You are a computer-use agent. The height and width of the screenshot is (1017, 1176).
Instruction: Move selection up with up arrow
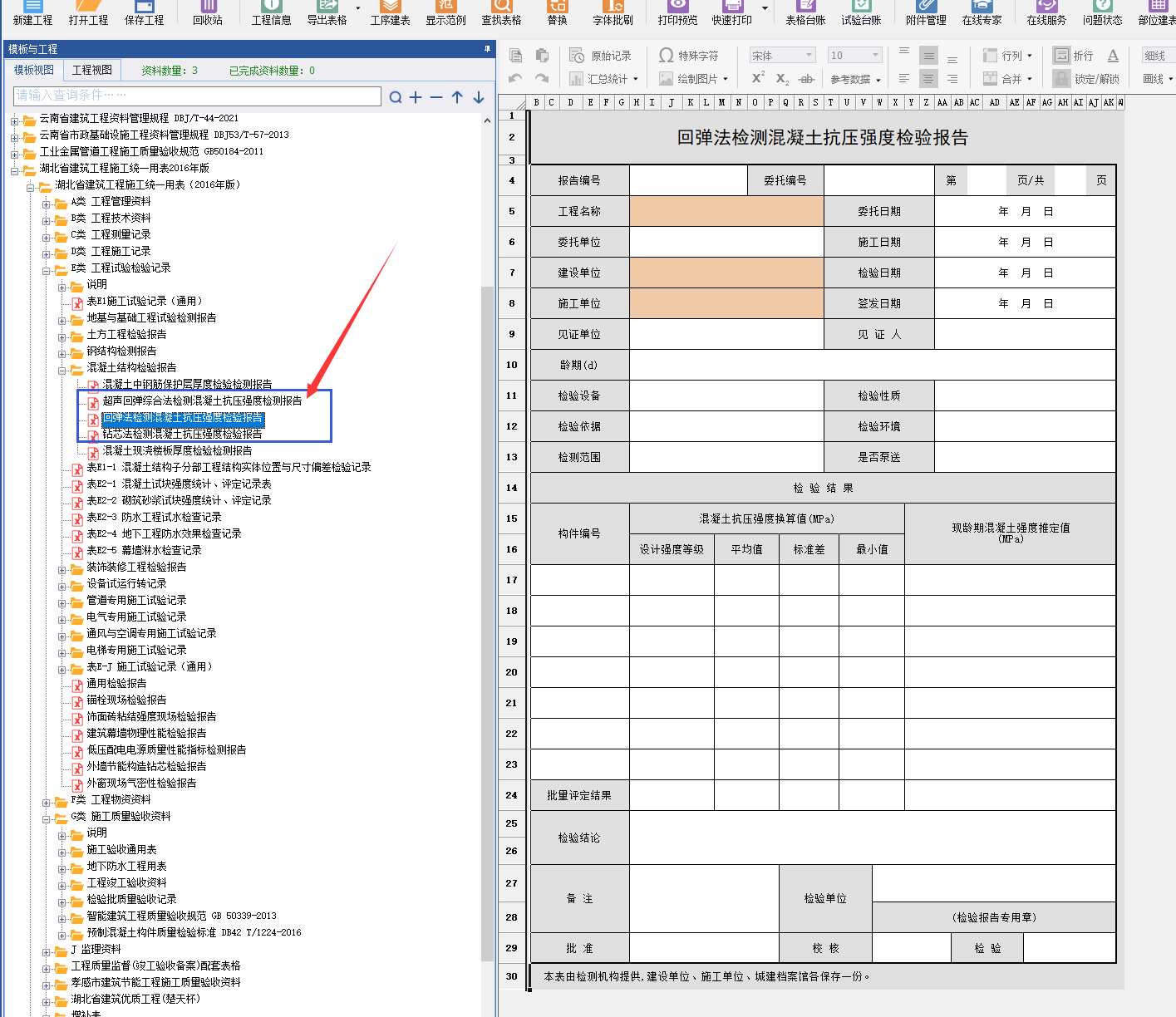(457, 97)
